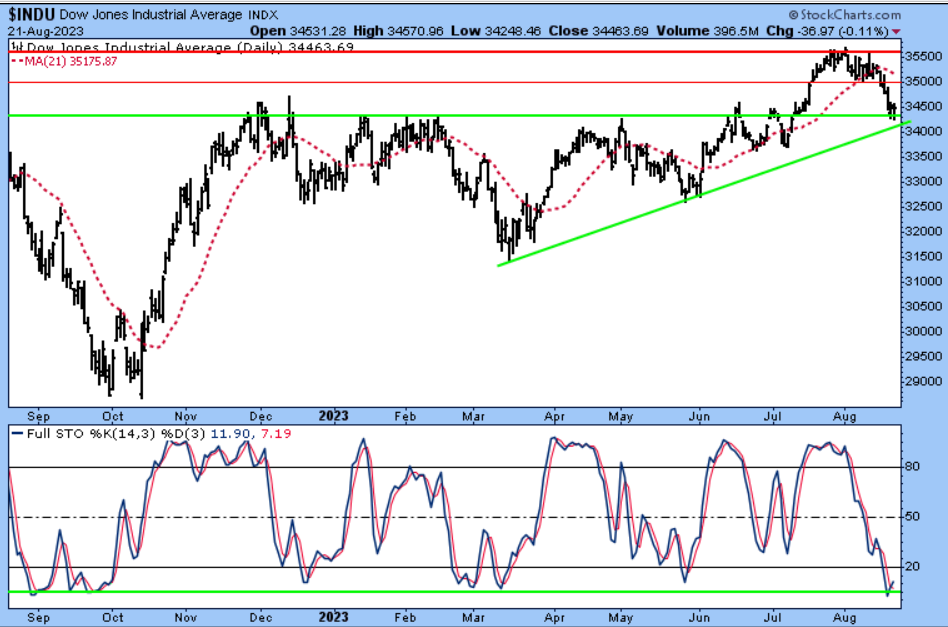Click 2023 on the stochastic panel axis

(333, 617)
